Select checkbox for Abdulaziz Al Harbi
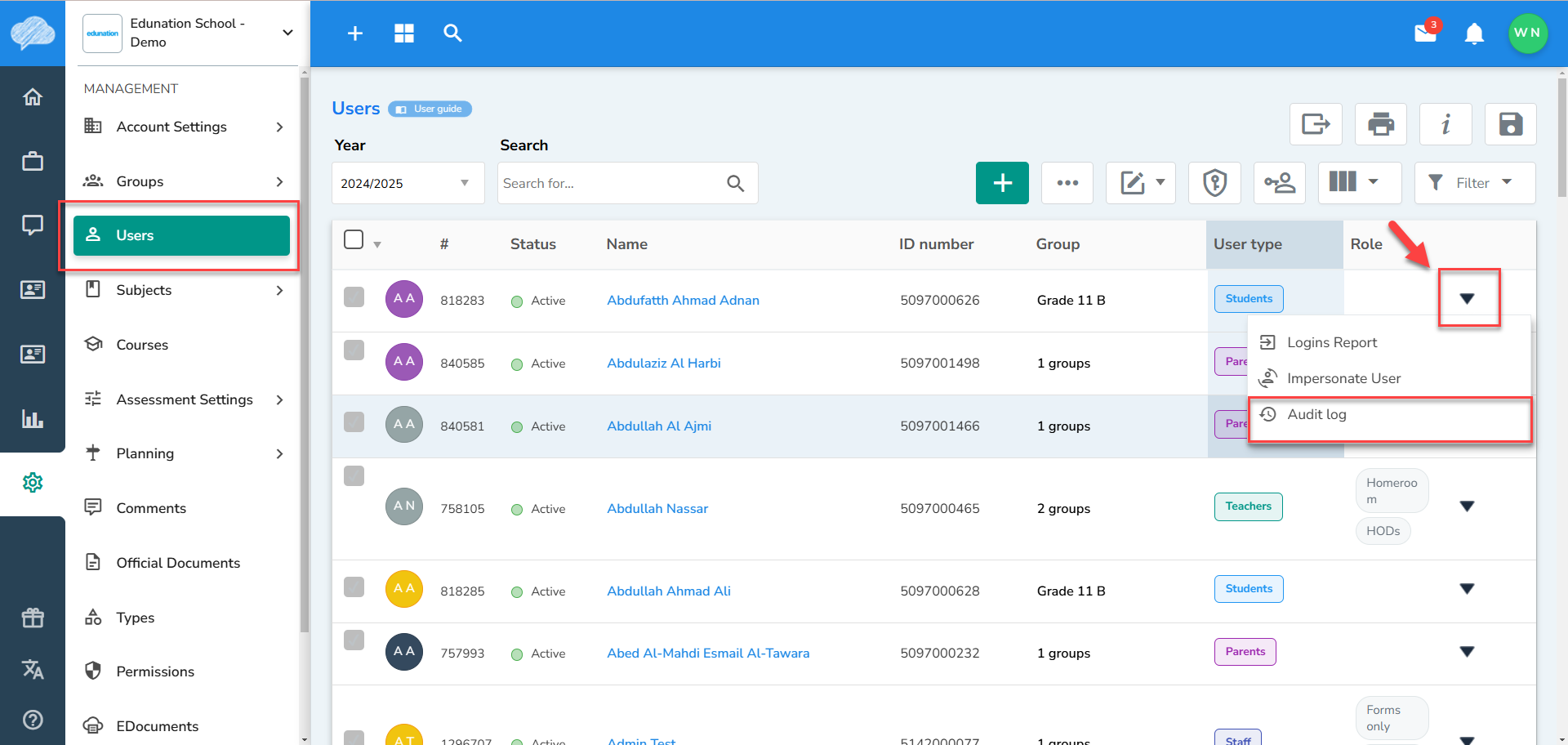Viewport: 1568px width, 745px height. (354, 350)
